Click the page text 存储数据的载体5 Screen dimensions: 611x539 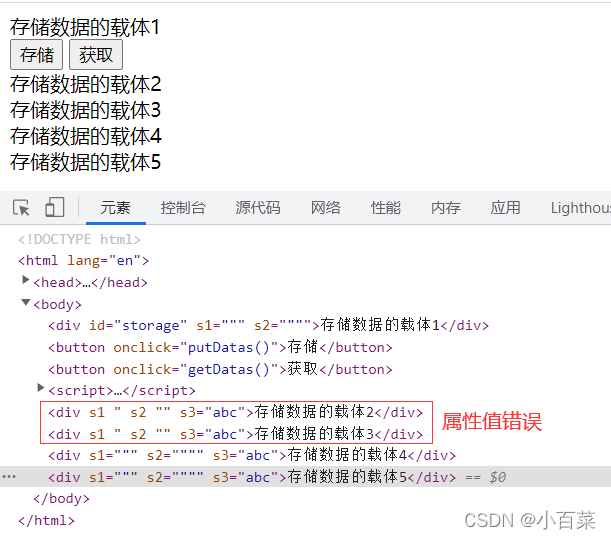coord(85,162)
